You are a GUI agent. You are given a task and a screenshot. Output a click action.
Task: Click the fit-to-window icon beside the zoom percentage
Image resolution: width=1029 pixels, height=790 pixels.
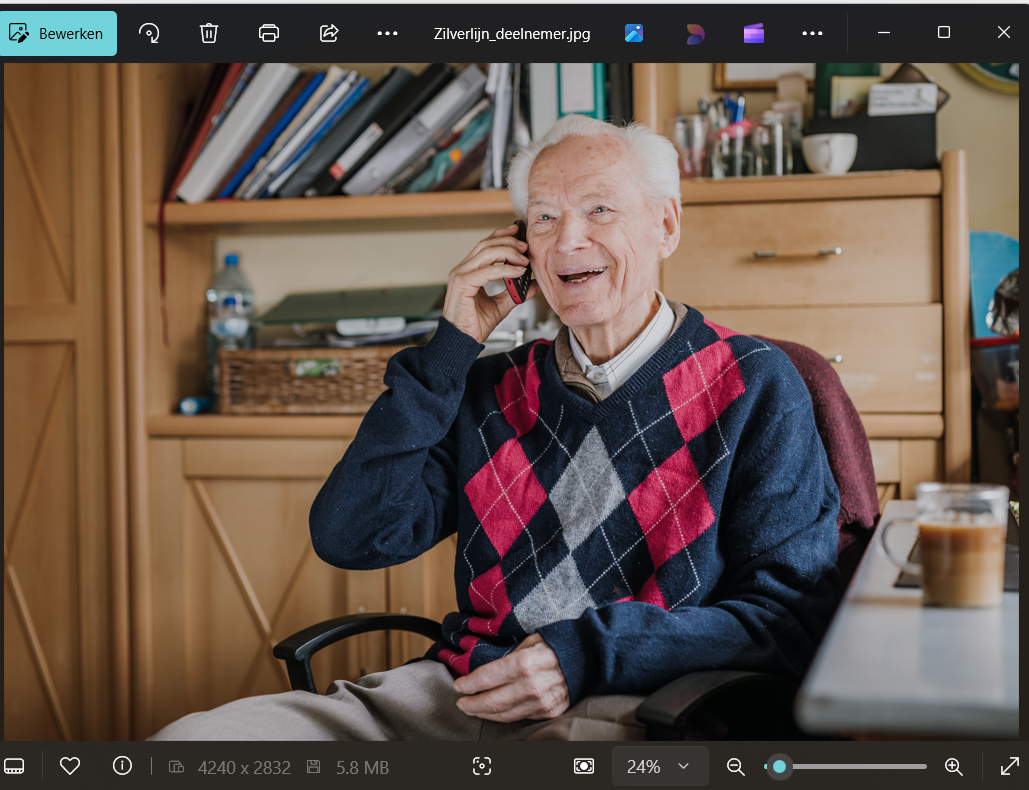584,766
